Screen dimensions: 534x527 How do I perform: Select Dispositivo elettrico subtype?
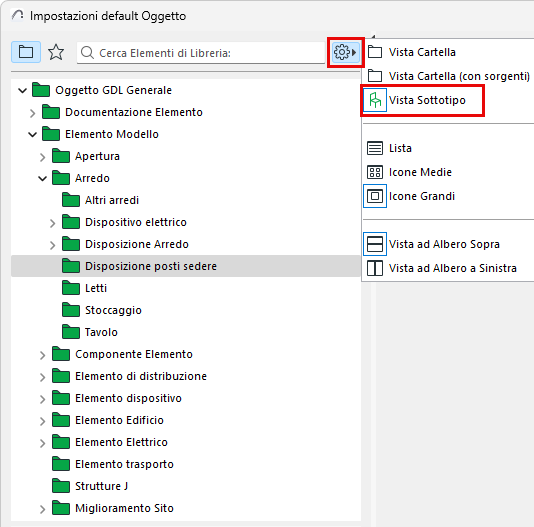pos(136,222)
